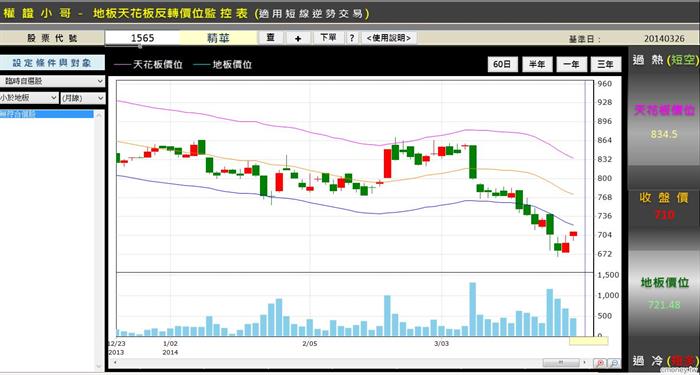This screenshot has height=375, width=700.
Task: Click the 地板價位 legend label
Action: coord(232,65)
